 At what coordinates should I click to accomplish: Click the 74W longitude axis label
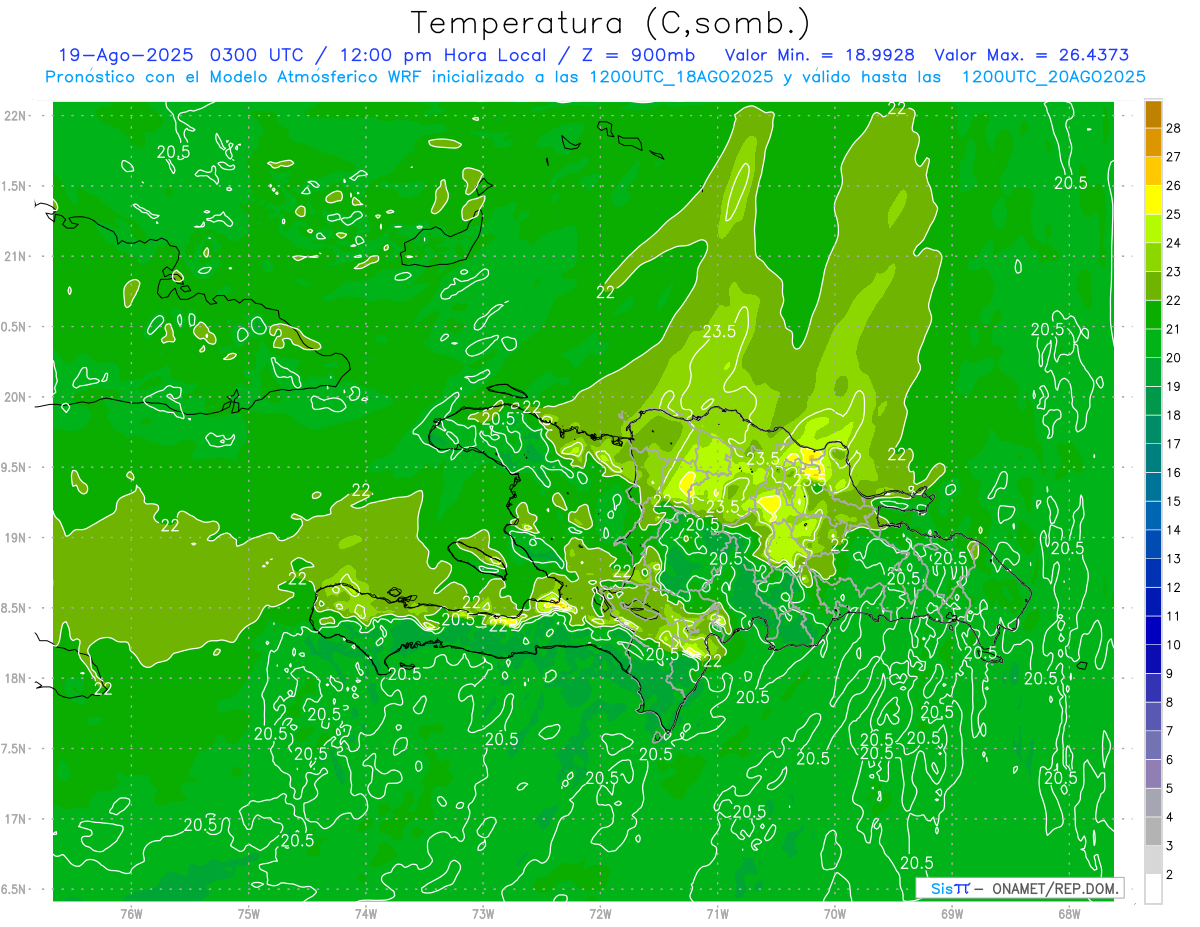[x=366, y=913]
